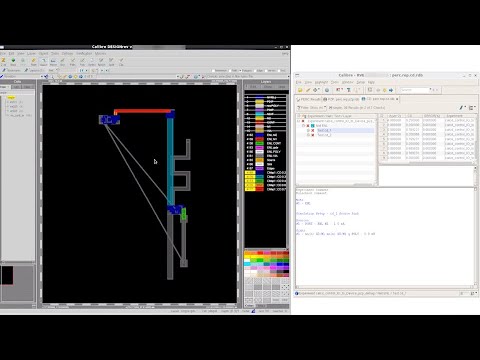Collapse the Experiment calcd_control tree node
480x360 pixels.
click(x=299, y=121)
